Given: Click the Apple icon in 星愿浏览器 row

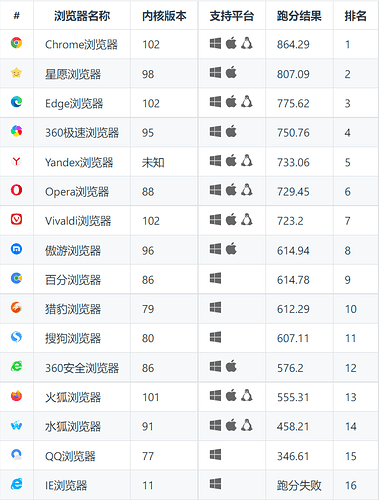Looking at the screenshot, I should [231, 72].
